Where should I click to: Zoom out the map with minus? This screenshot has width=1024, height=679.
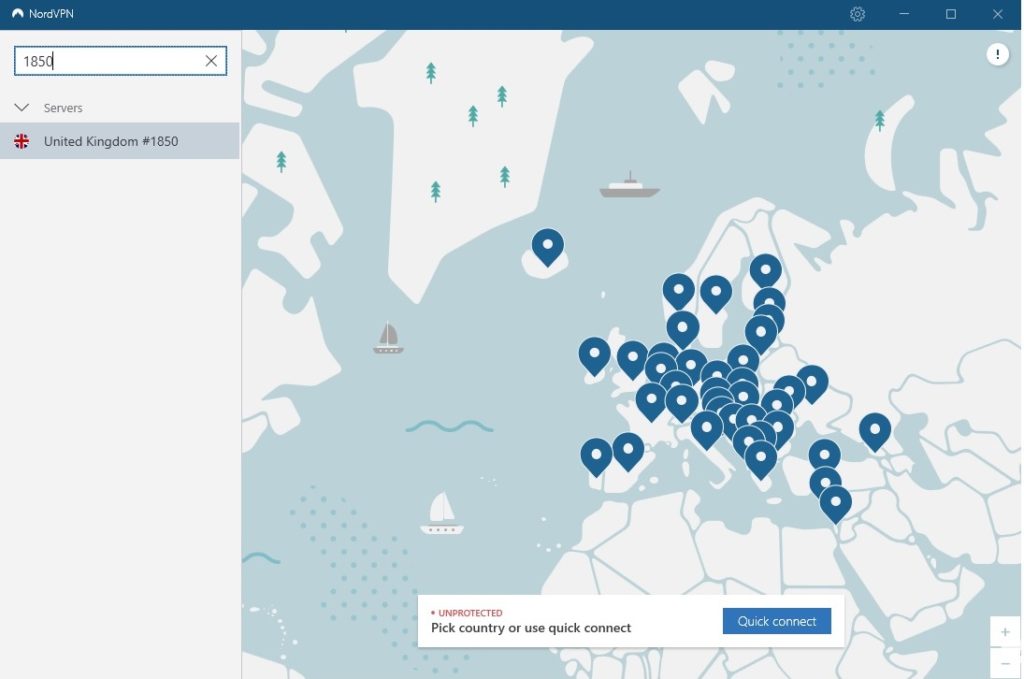[1005, 663]
